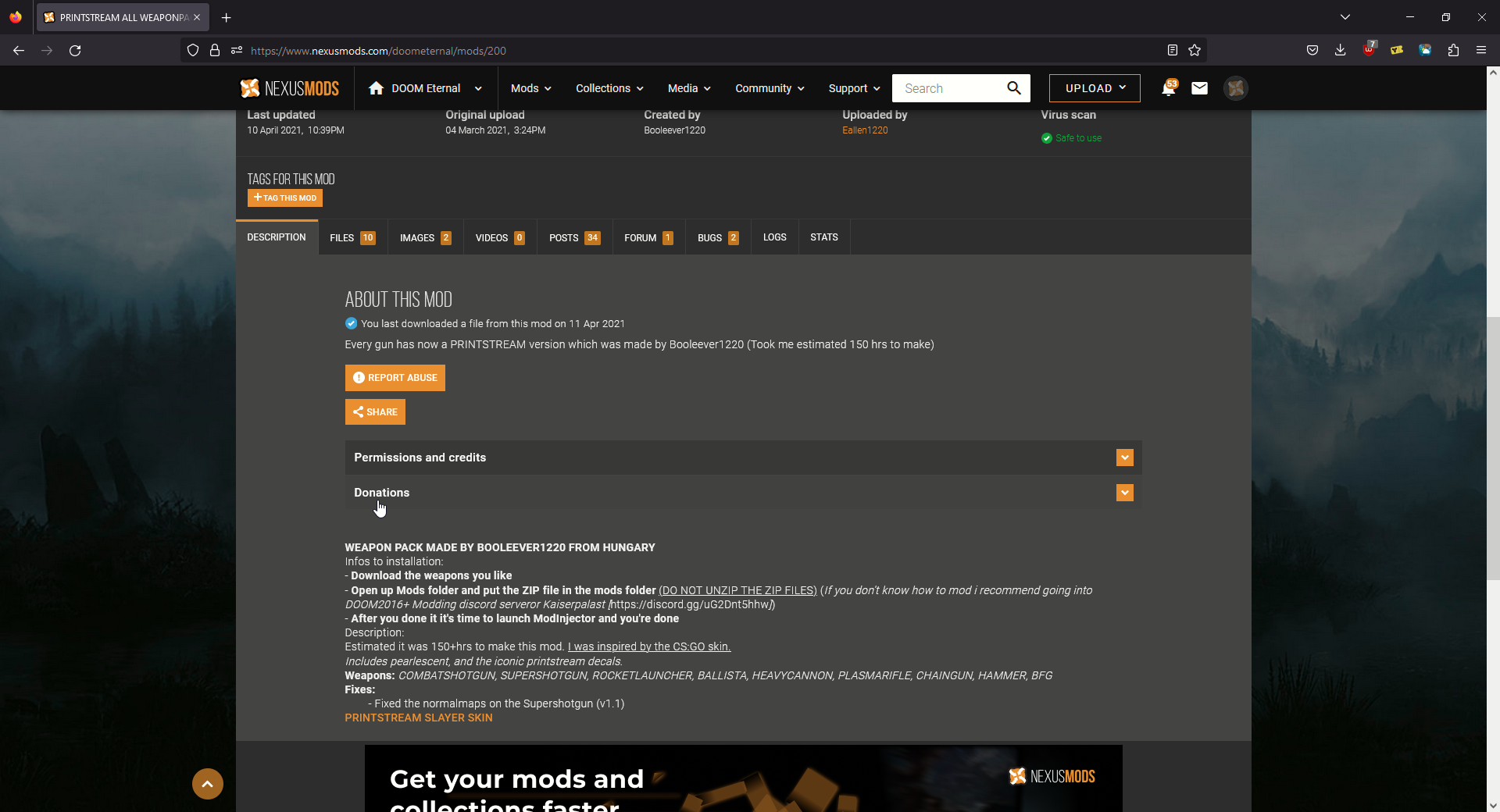1500x812 pixels.
Task: Click the back-to-top arrow button
Action: [208, 784]
